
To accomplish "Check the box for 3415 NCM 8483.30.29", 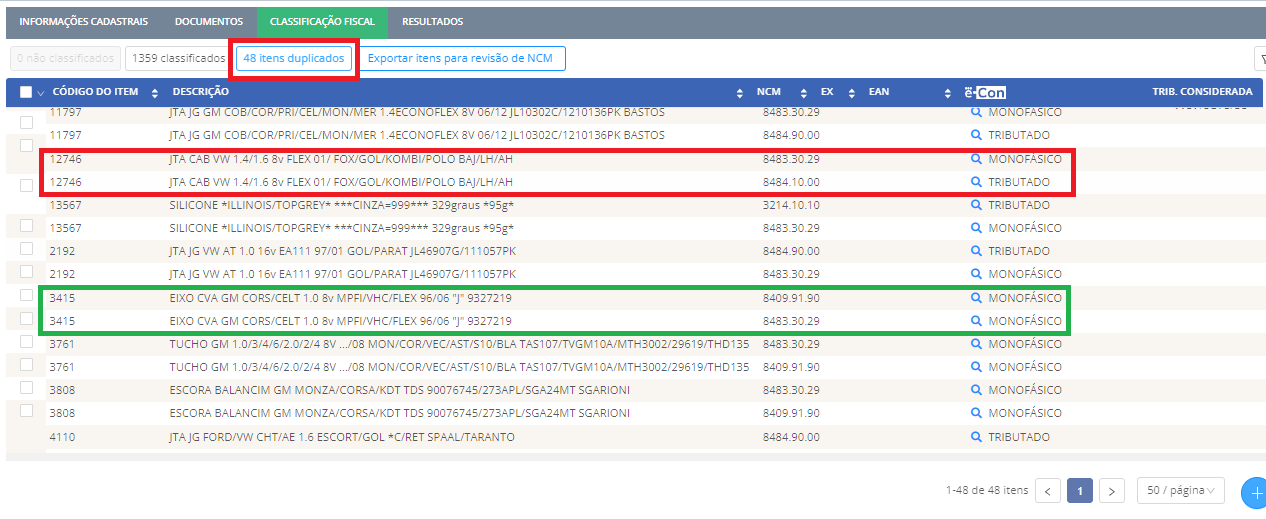I will pos(26,319).
